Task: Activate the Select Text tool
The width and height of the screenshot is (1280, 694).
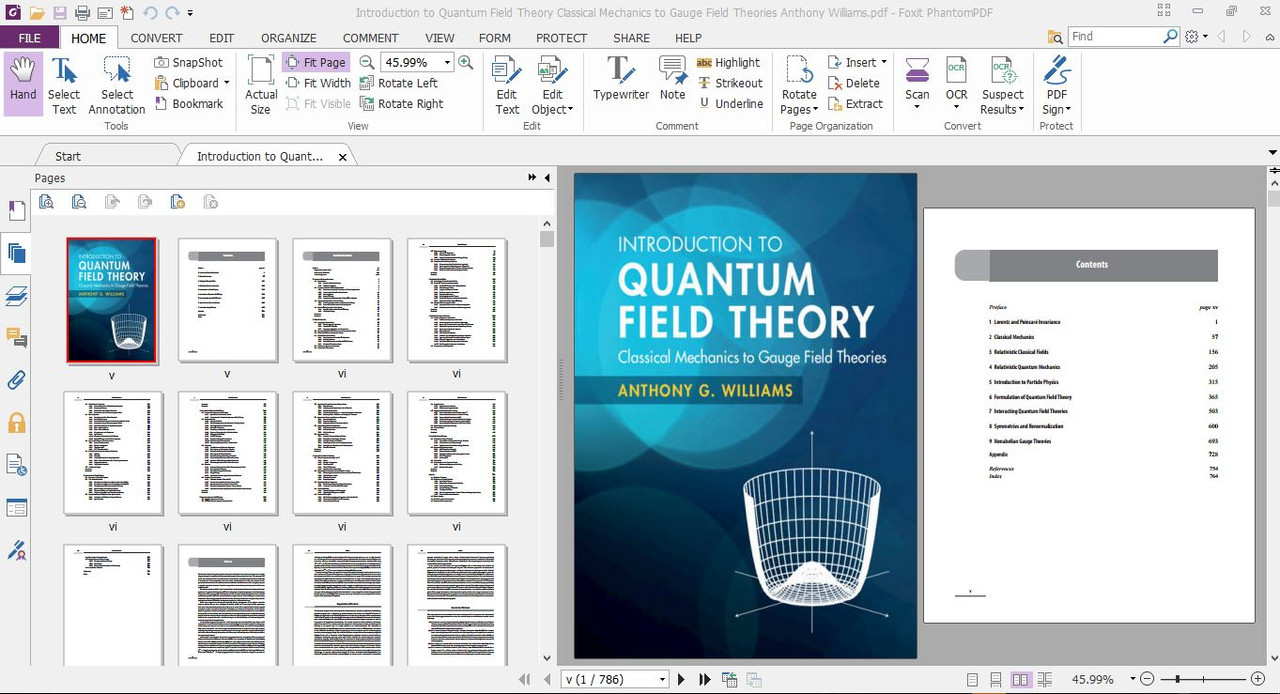Action: [x=64, y=84]
